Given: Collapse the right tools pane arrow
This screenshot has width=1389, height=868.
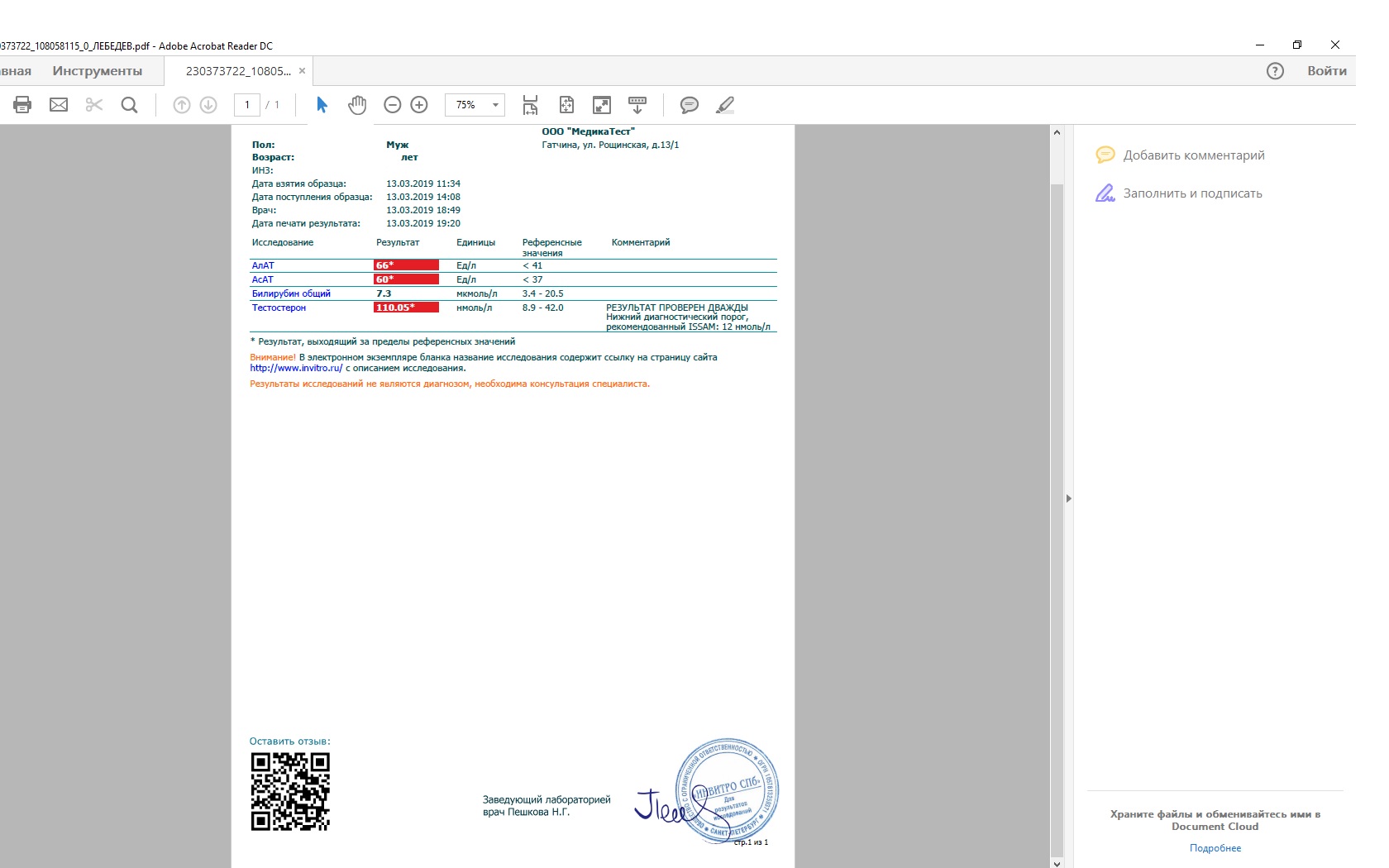Looking at the screenshot, I should 1068,498.
